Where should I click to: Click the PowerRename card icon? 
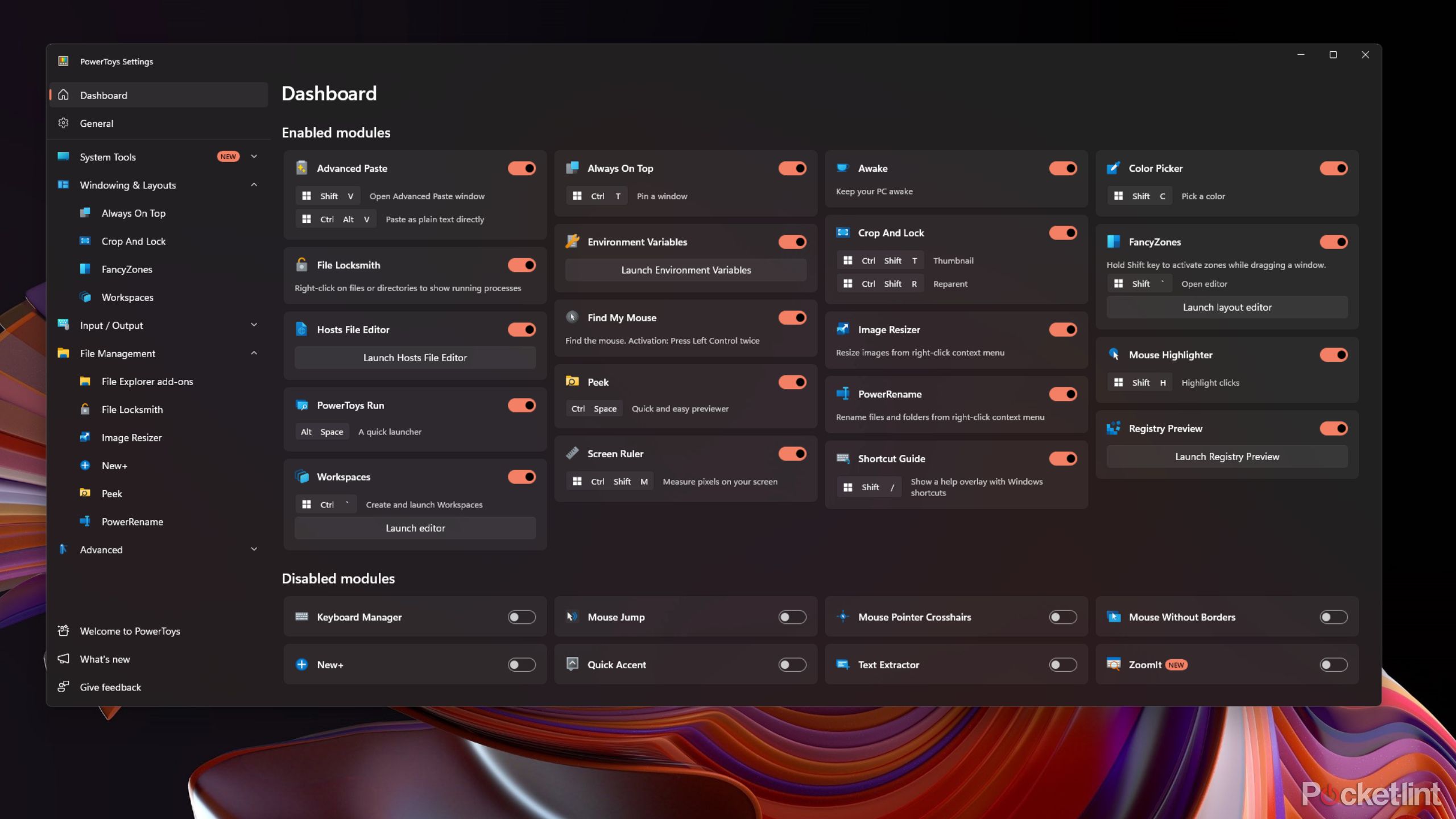pos(843,393)
